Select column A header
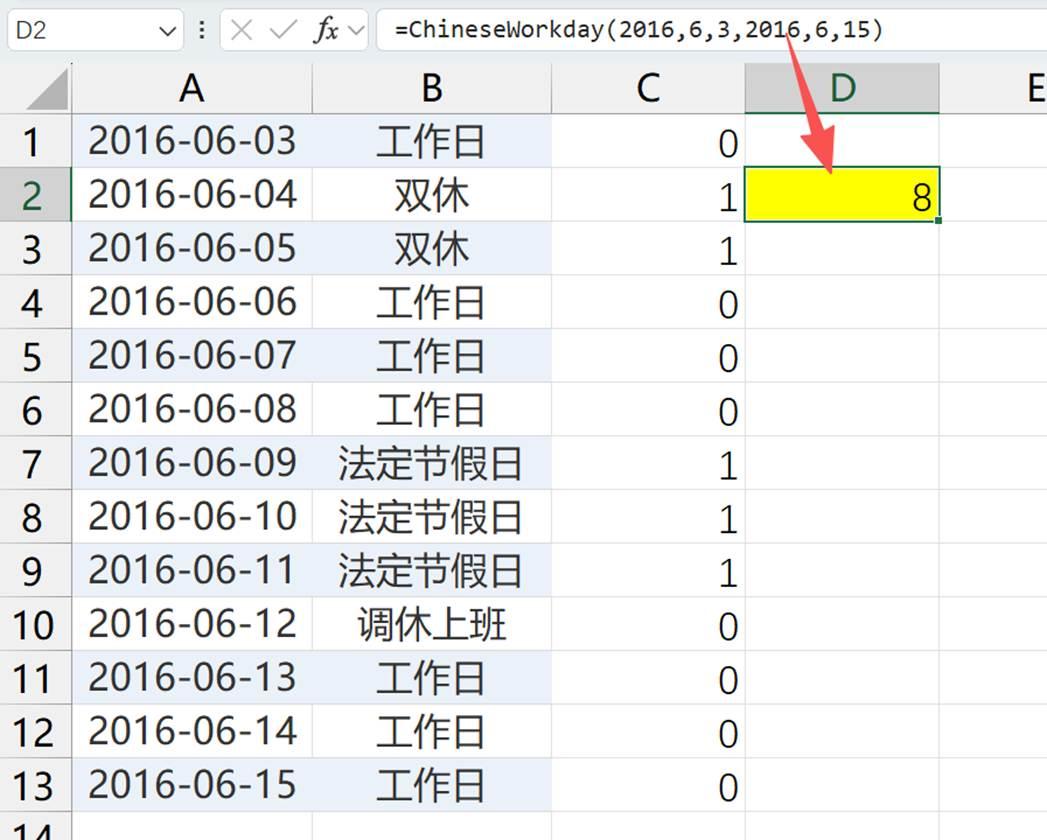The height and width of the screenshot is (840, 1047). tap(192, 88)
